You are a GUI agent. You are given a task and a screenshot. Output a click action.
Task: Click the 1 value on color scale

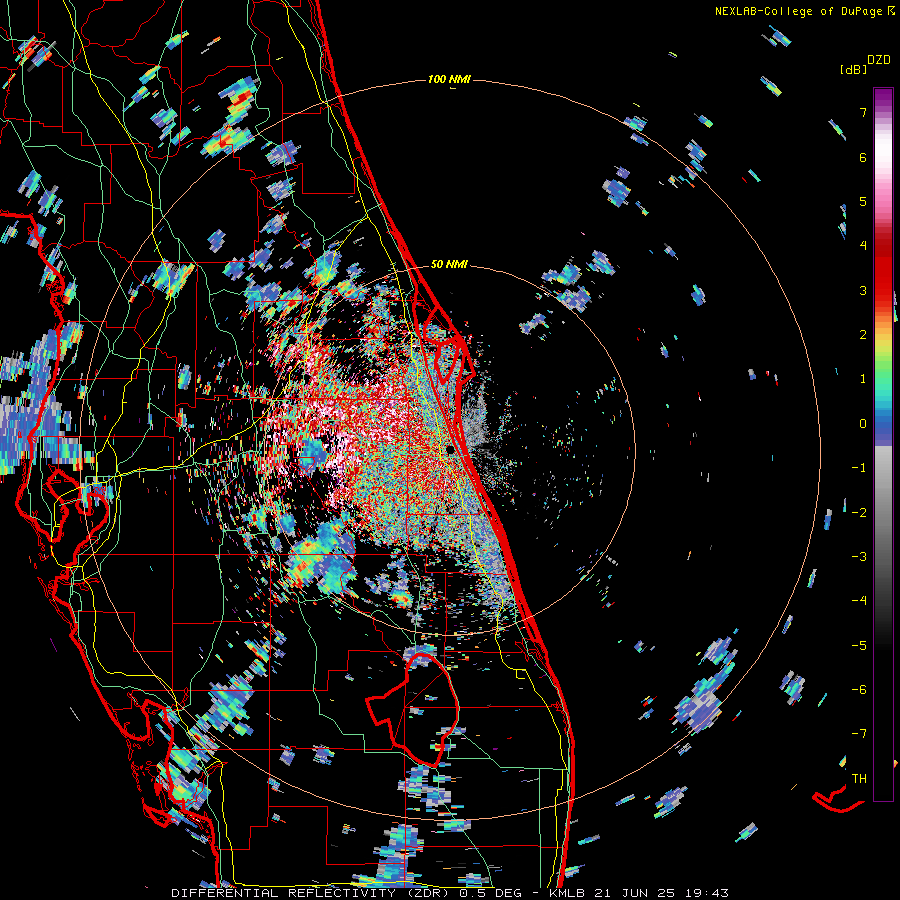click(x=863, y=379)
